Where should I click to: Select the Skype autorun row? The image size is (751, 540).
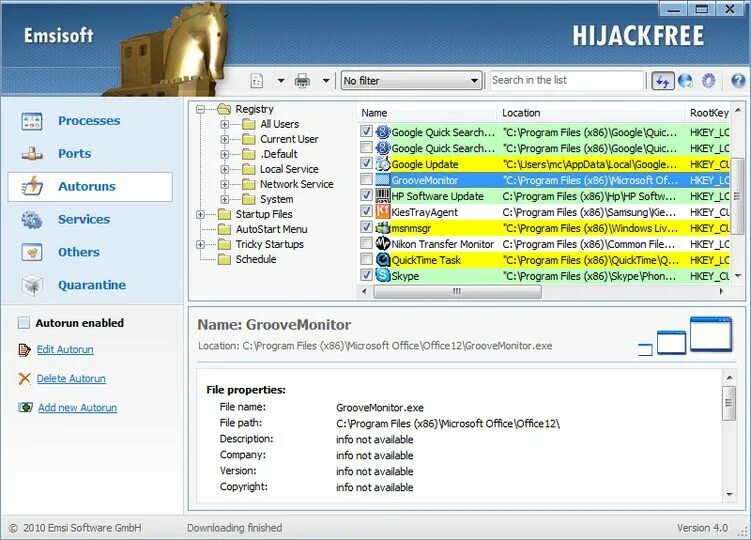tap(545, 276)
